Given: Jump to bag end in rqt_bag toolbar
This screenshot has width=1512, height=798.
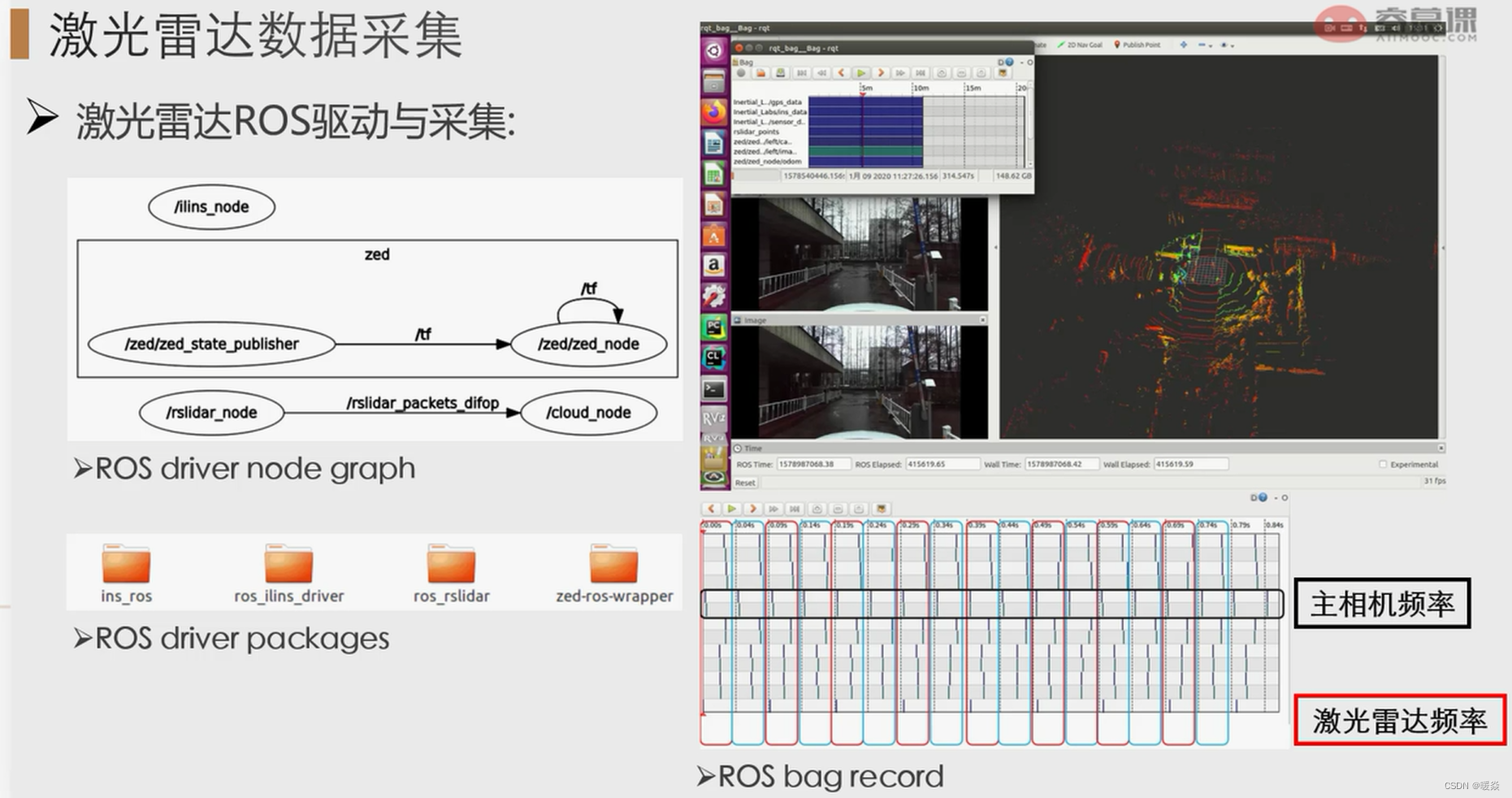Looking at the screenshot, I should [921, 73].
